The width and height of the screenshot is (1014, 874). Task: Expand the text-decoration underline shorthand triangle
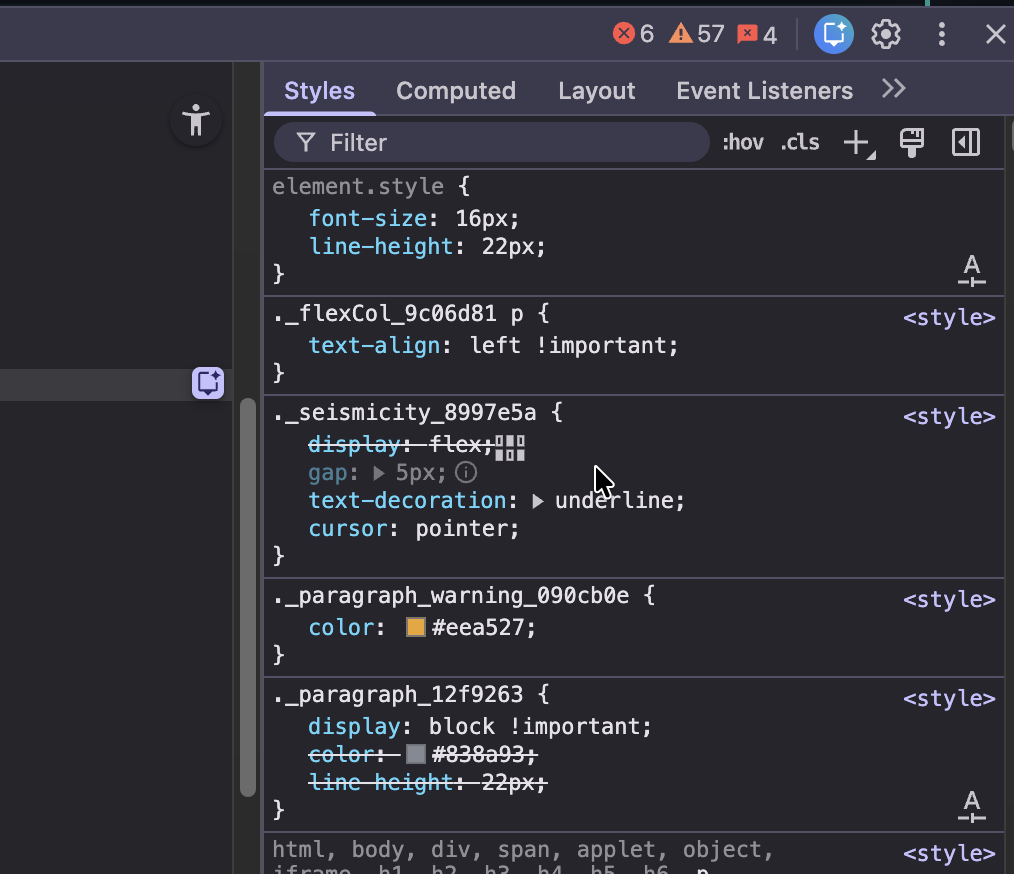538,501
